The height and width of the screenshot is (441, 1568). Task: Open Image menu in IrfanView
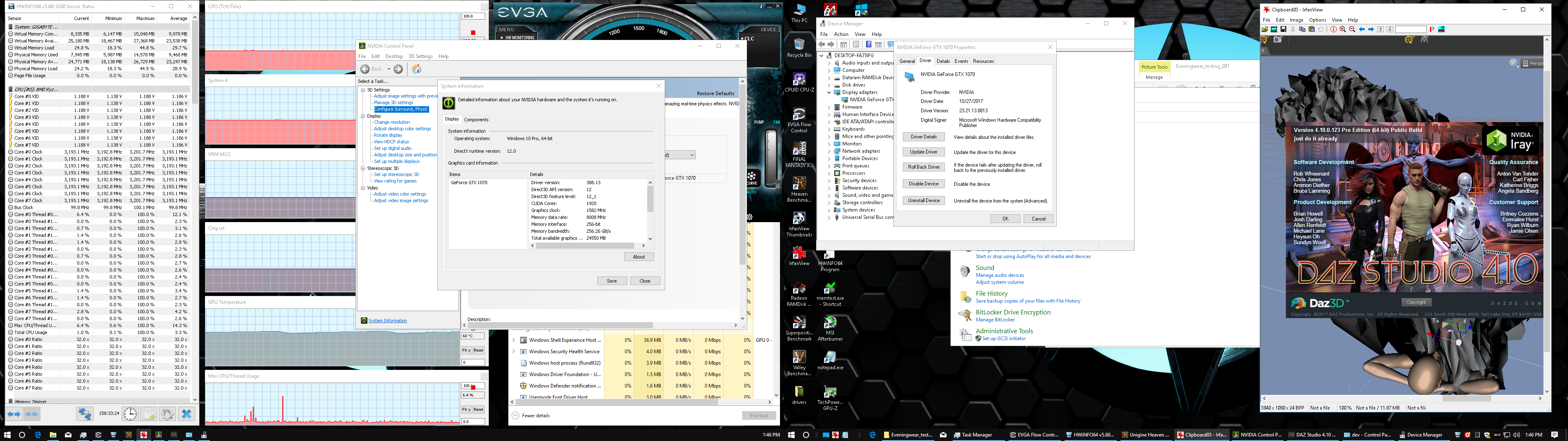pyautogui.click(x=1296, y=20)
